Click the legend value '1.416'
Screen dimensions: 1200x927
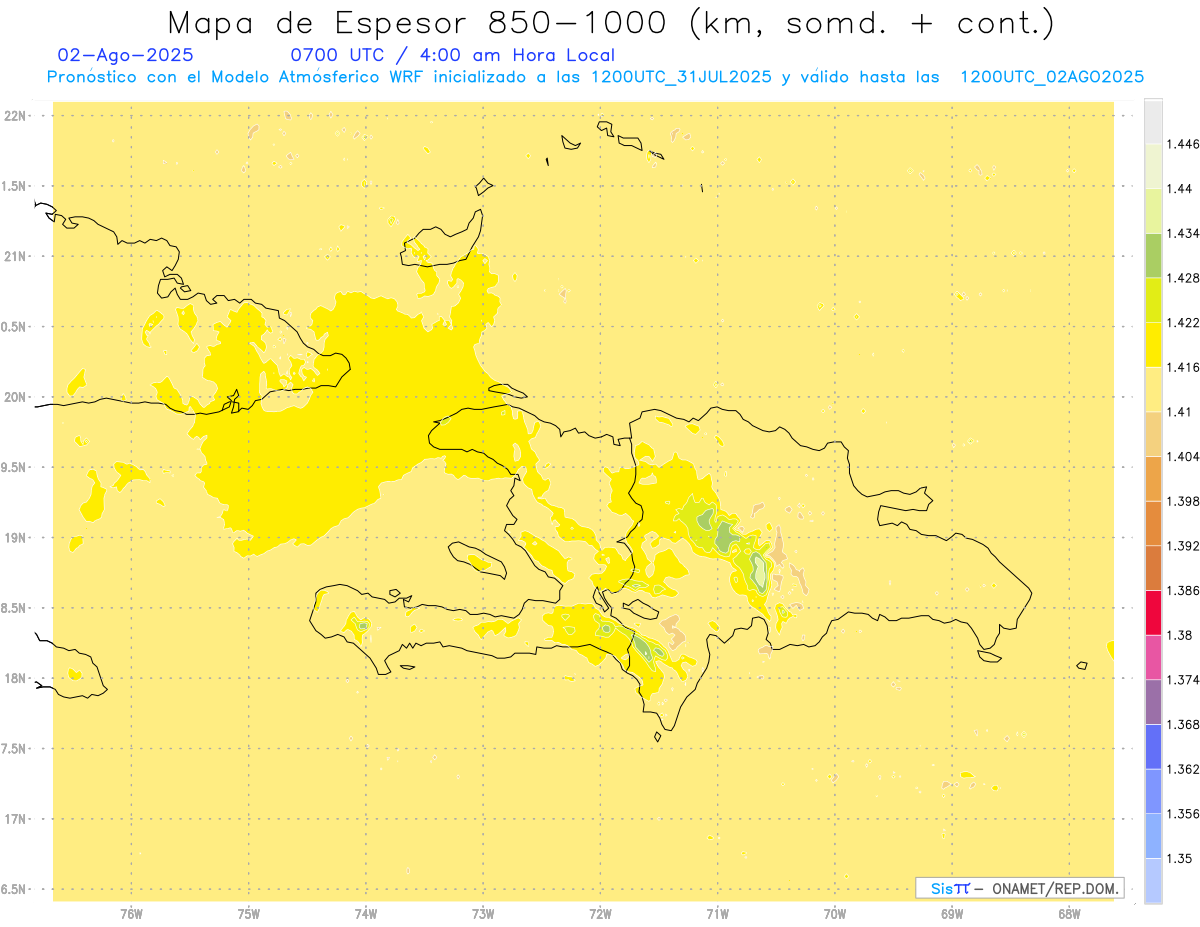pyautogui.click(x=1184, y=367)
